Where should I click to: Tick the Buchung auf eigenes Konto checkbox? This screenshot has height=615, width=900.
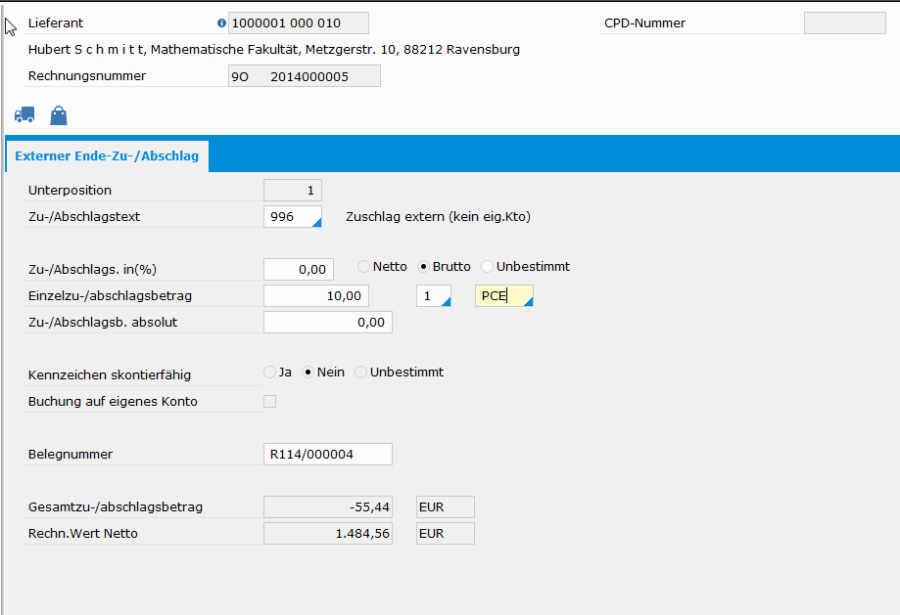[270, 401]
